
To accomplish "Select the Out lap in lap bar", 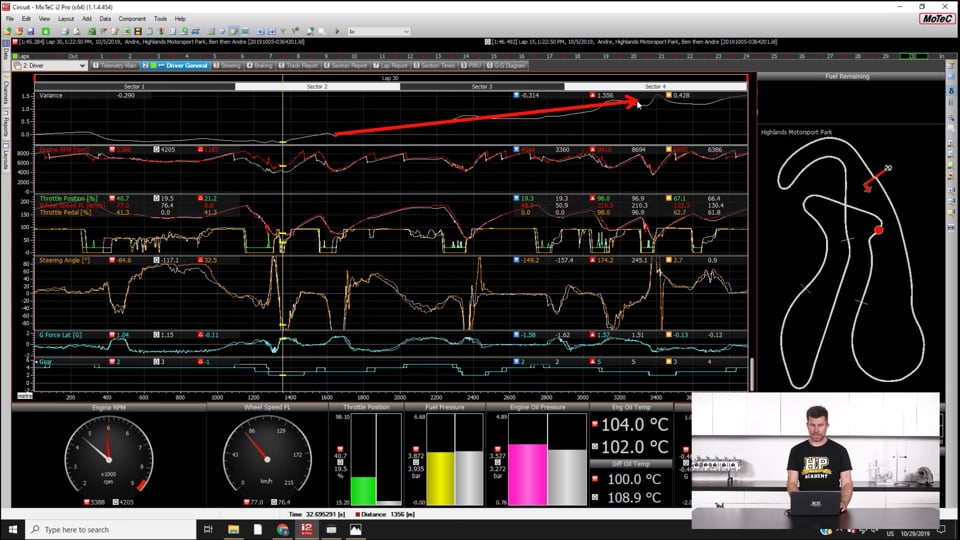I will 73,56.
